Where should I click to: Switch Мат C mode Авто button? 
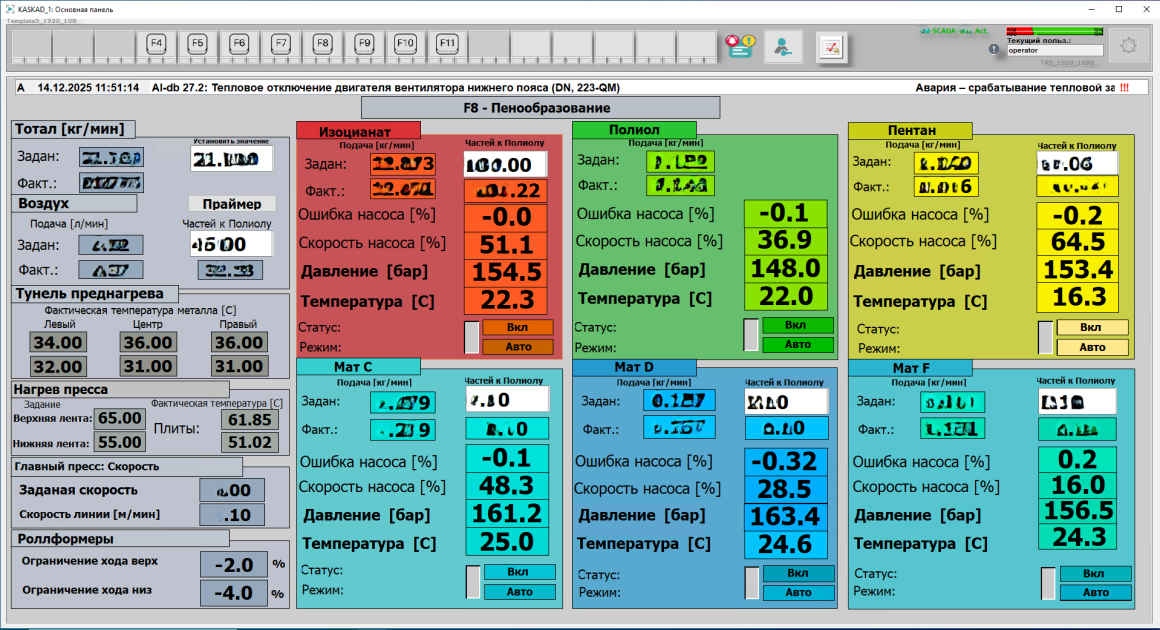[519, 592]
